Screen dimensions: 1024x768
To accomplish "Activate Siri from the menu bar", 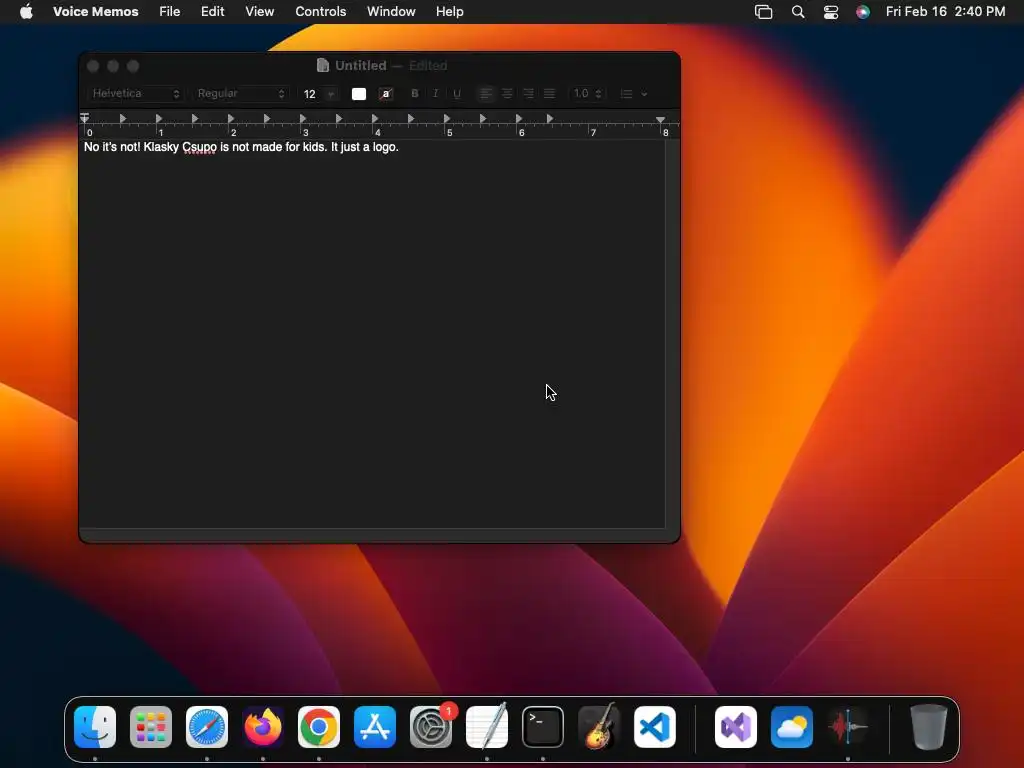I will (863, 12).
